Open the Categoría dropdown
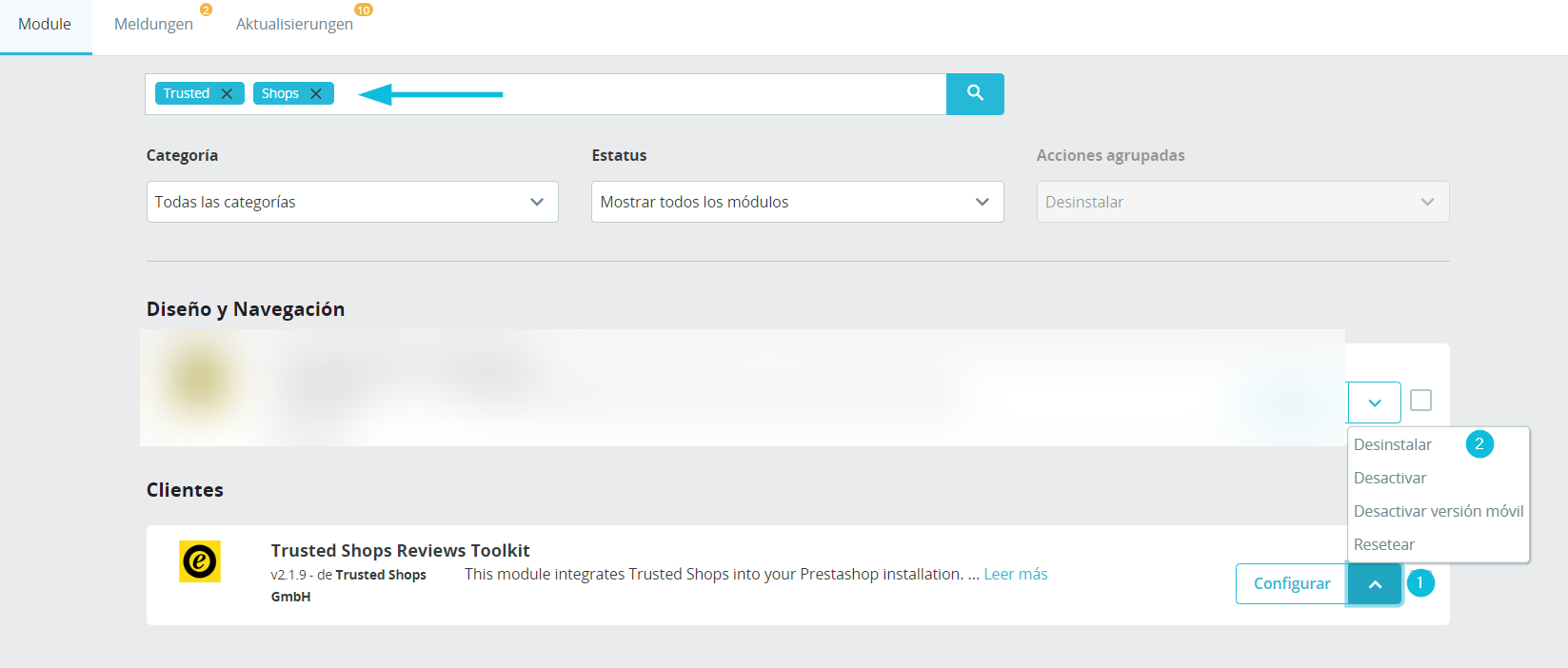Viewport: 1568px width, 668px height. point(352,202)
